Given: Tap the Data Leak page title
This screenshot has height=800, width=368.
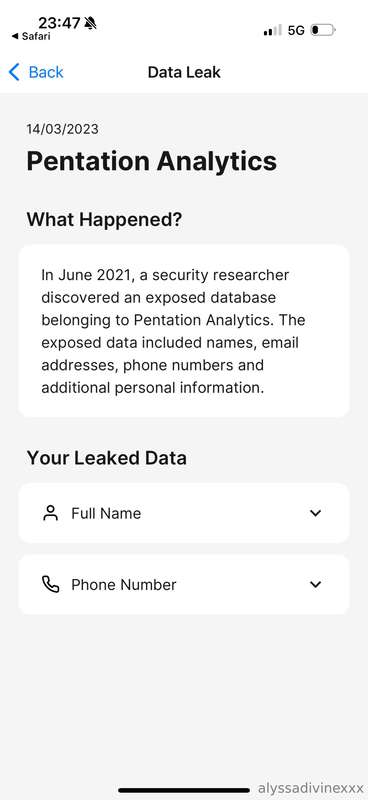Looking at the screenshot, I should coord(184,72).
